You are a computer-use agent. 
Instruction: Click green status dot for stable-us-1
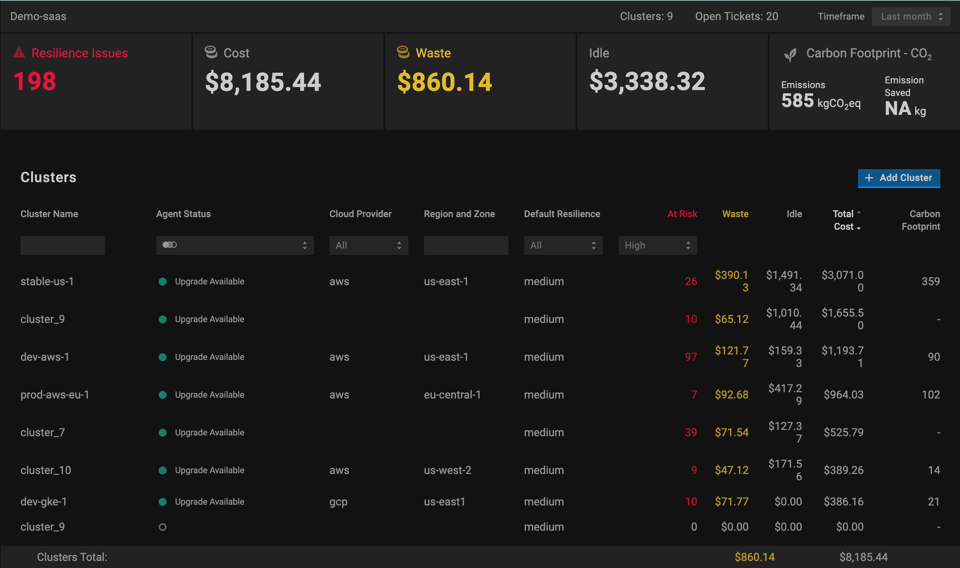(162, 282)
